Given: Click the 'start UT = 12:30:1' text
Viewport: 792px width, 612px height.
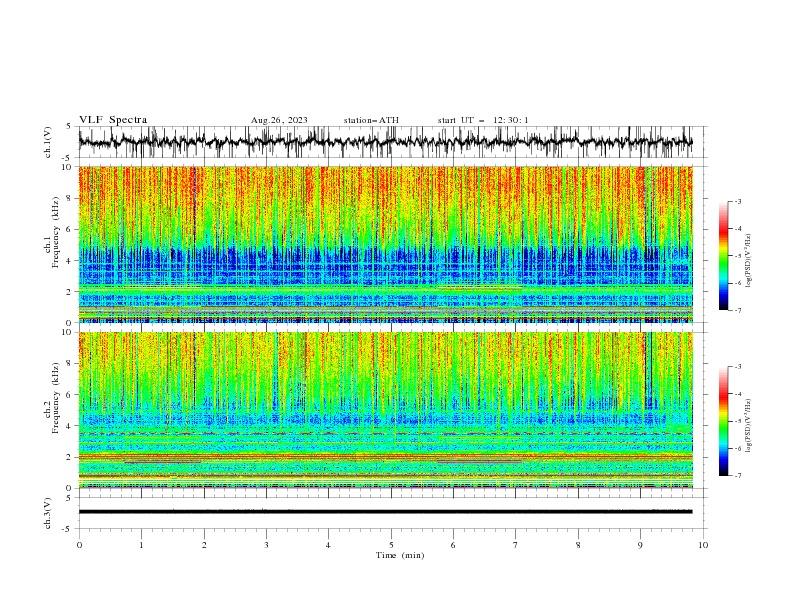Looking at the screenshot, I should point(483,120).
